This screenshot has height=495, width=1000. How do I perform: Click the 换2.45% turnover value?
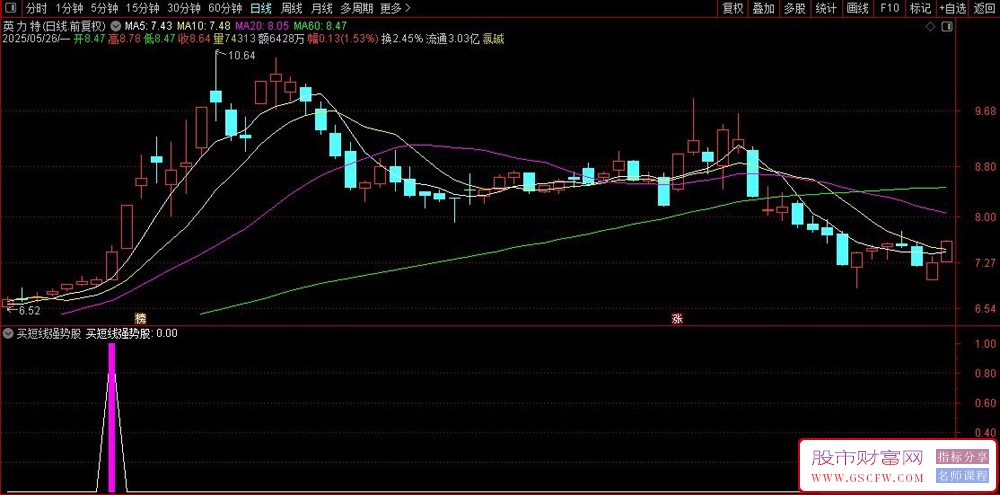[402, 39]
